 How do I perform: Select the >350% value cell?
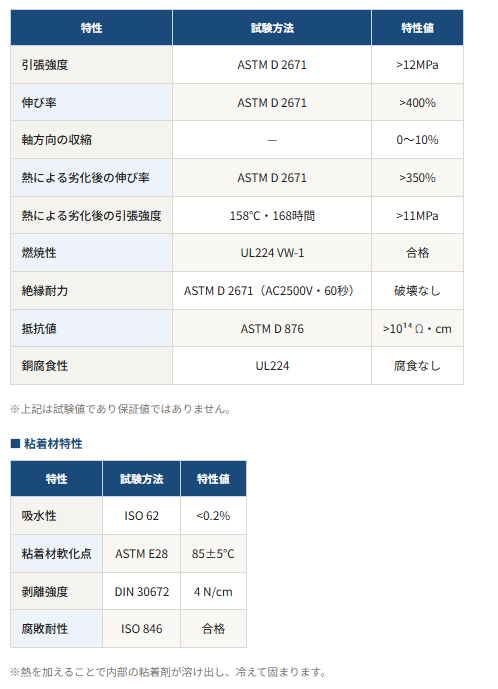click(417, 178)
